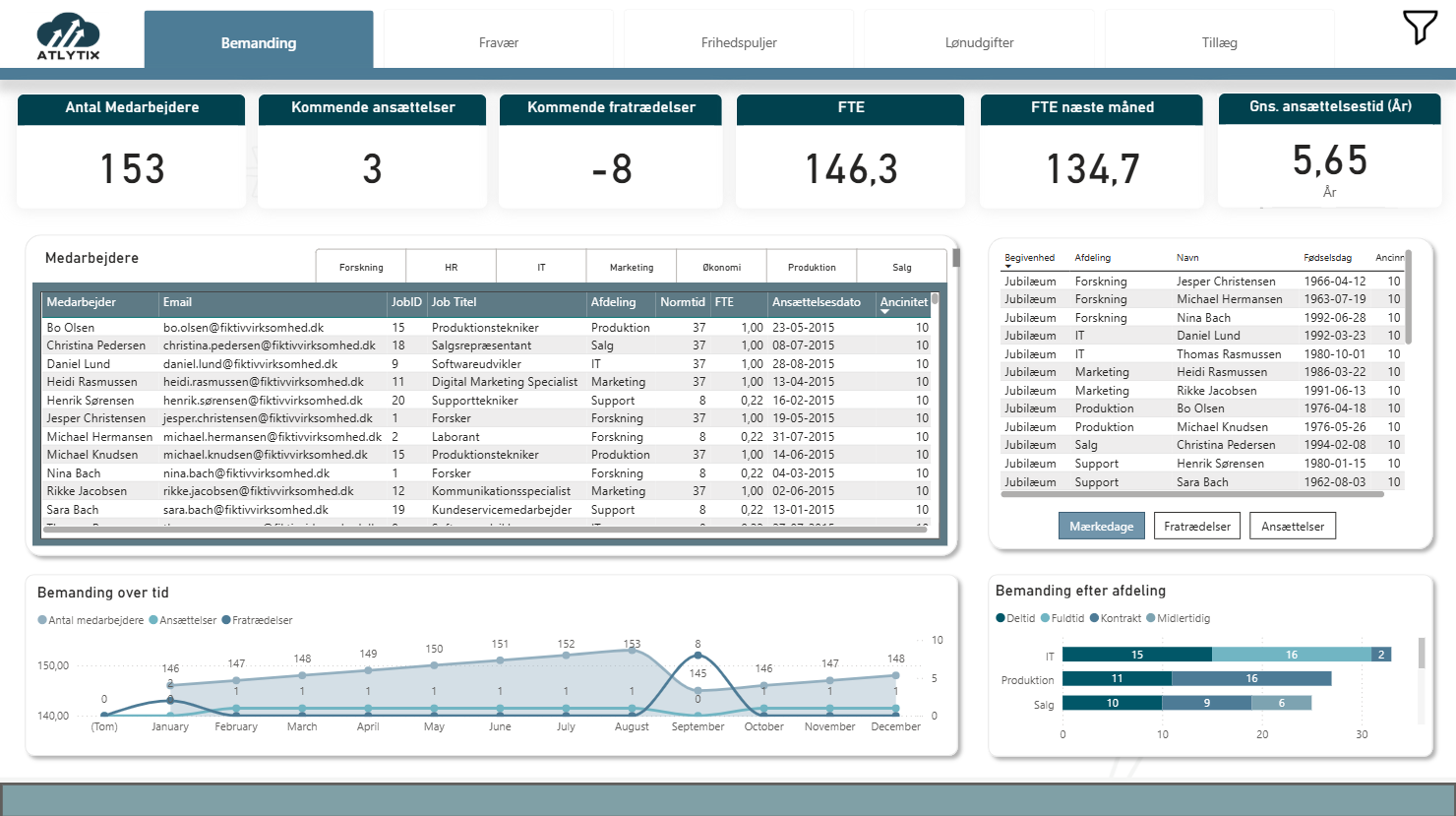Toggle the Forskning department slicer
This screenshot has width=1456, height=816.
coord(361,267)
